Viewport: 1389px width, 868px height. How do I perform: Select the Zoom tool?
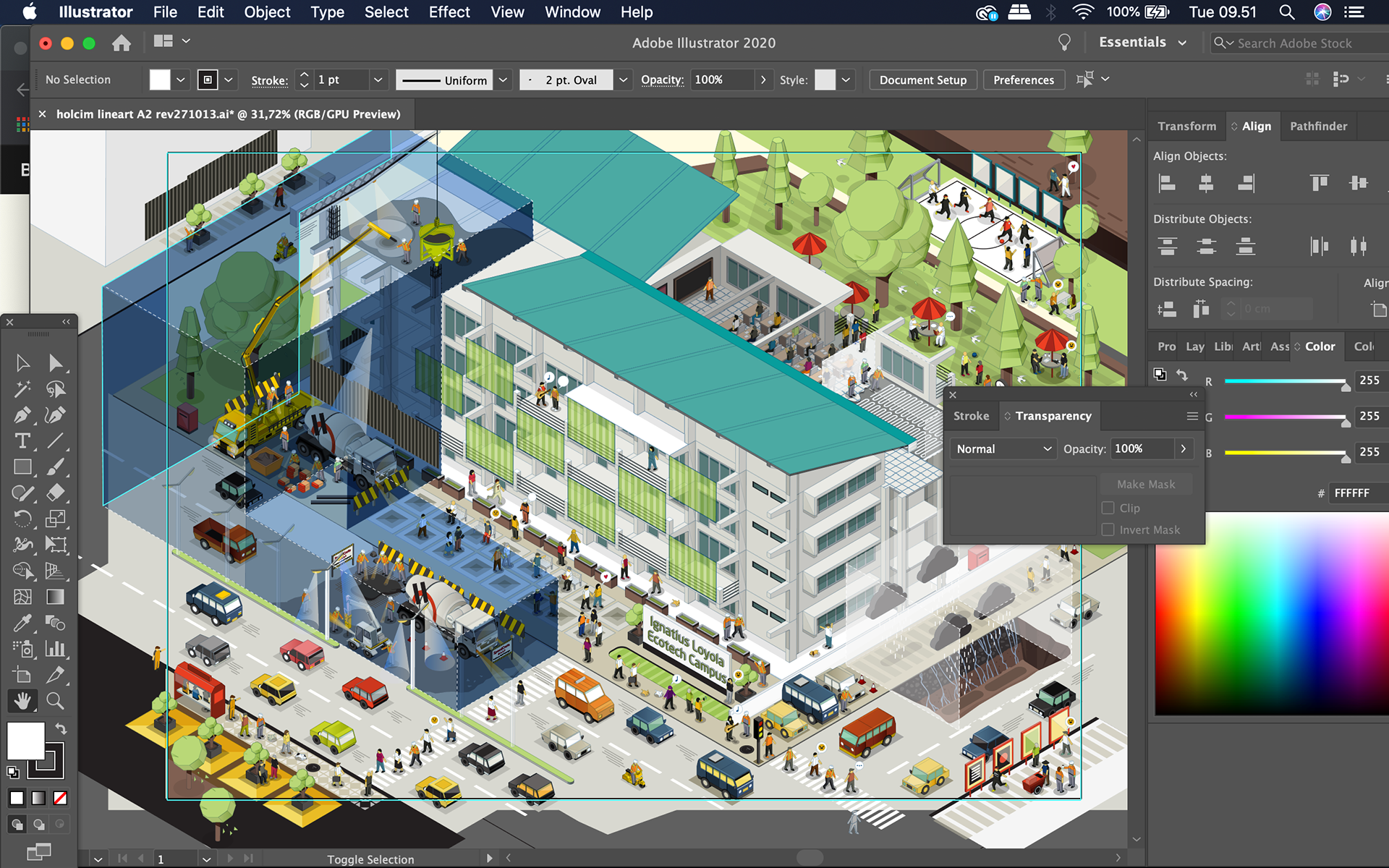tap(55, 701)
